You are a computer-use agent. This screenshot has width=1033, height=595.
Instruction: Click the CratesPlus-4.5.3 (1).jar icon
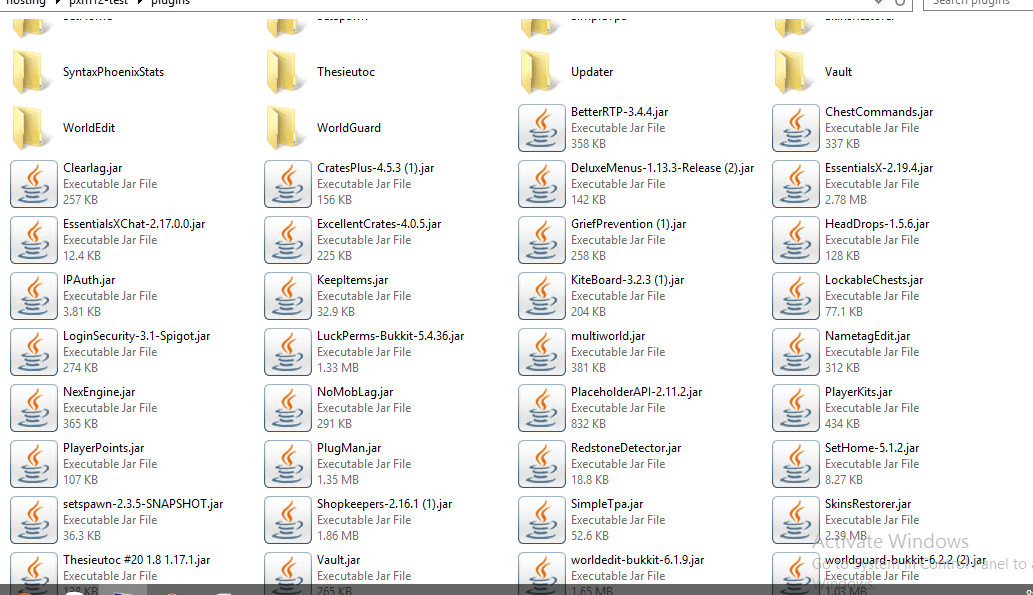coord(288,184)
